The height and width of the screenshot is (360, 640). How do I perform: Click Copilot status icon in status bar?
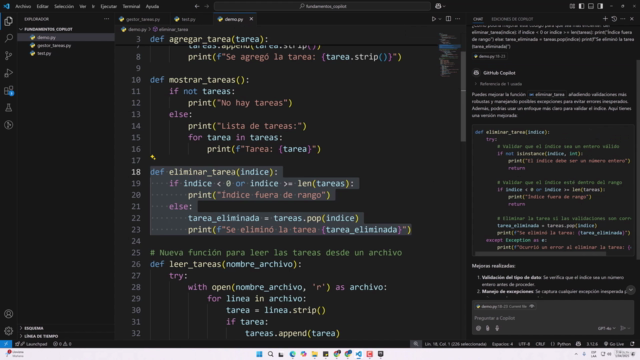click(578, 344)
